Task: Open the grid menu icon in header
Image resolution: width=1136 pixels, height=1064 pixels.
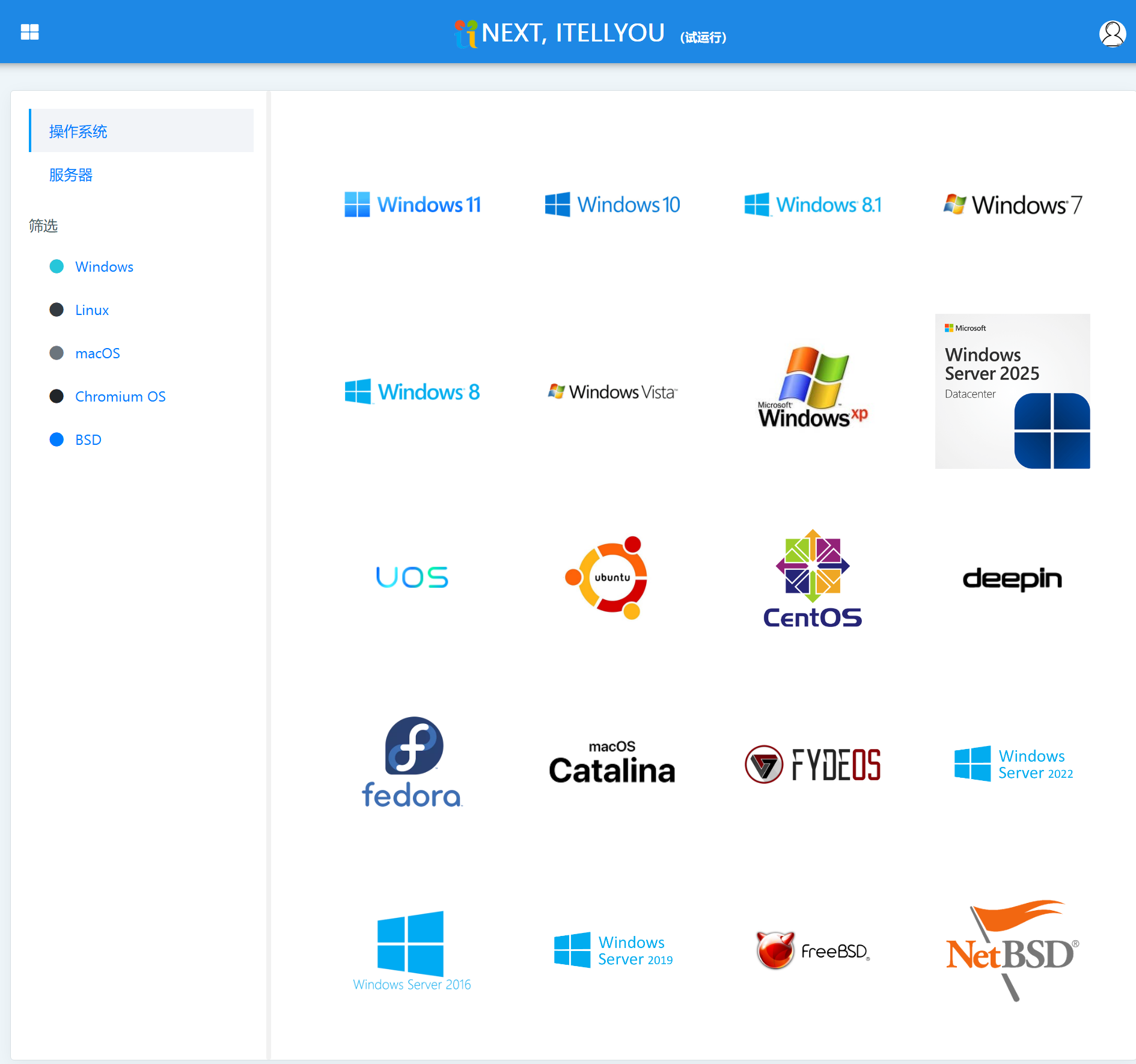Action: pos(29,32)
